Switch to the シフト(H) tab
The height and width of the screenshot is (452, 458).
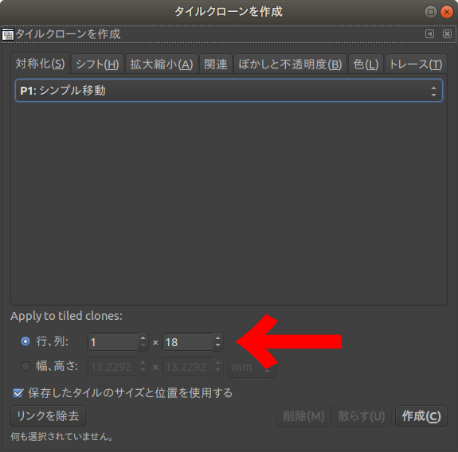click(x=97, y=64)
